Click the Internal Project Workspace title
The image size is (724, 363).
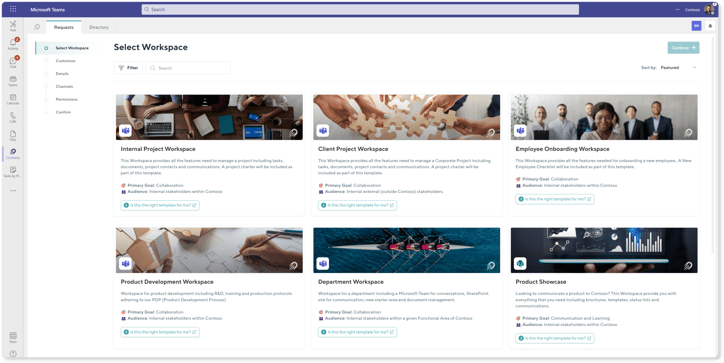pos(158,149)
